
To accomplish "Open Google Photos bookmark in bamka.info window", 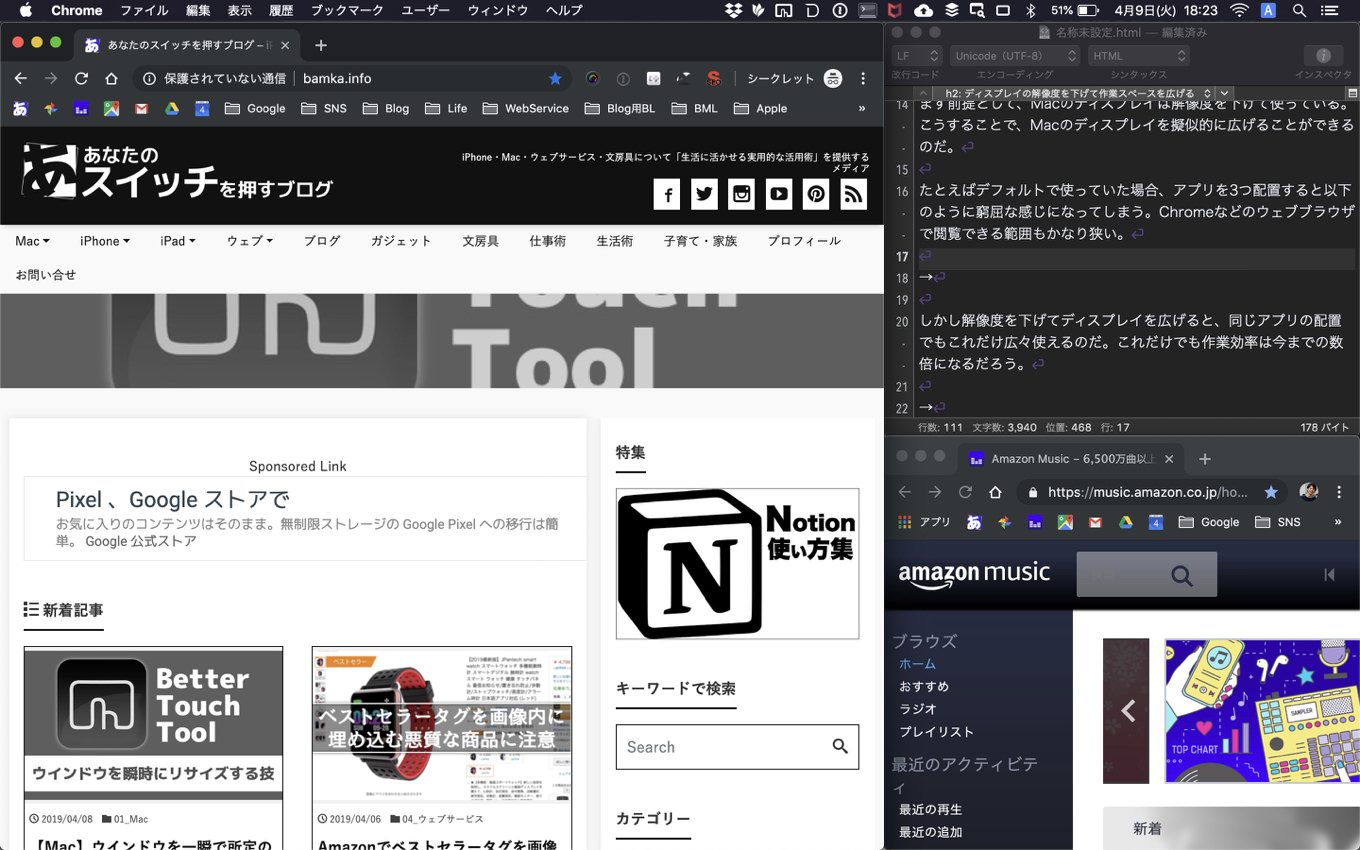I will tap(50, 108).
